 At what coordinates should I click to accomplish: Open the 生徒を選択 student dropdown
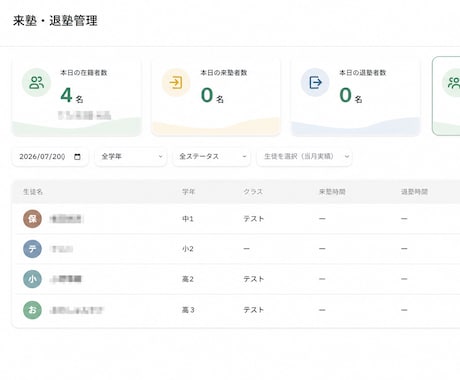pyautogui.click(x=304, y=156)
